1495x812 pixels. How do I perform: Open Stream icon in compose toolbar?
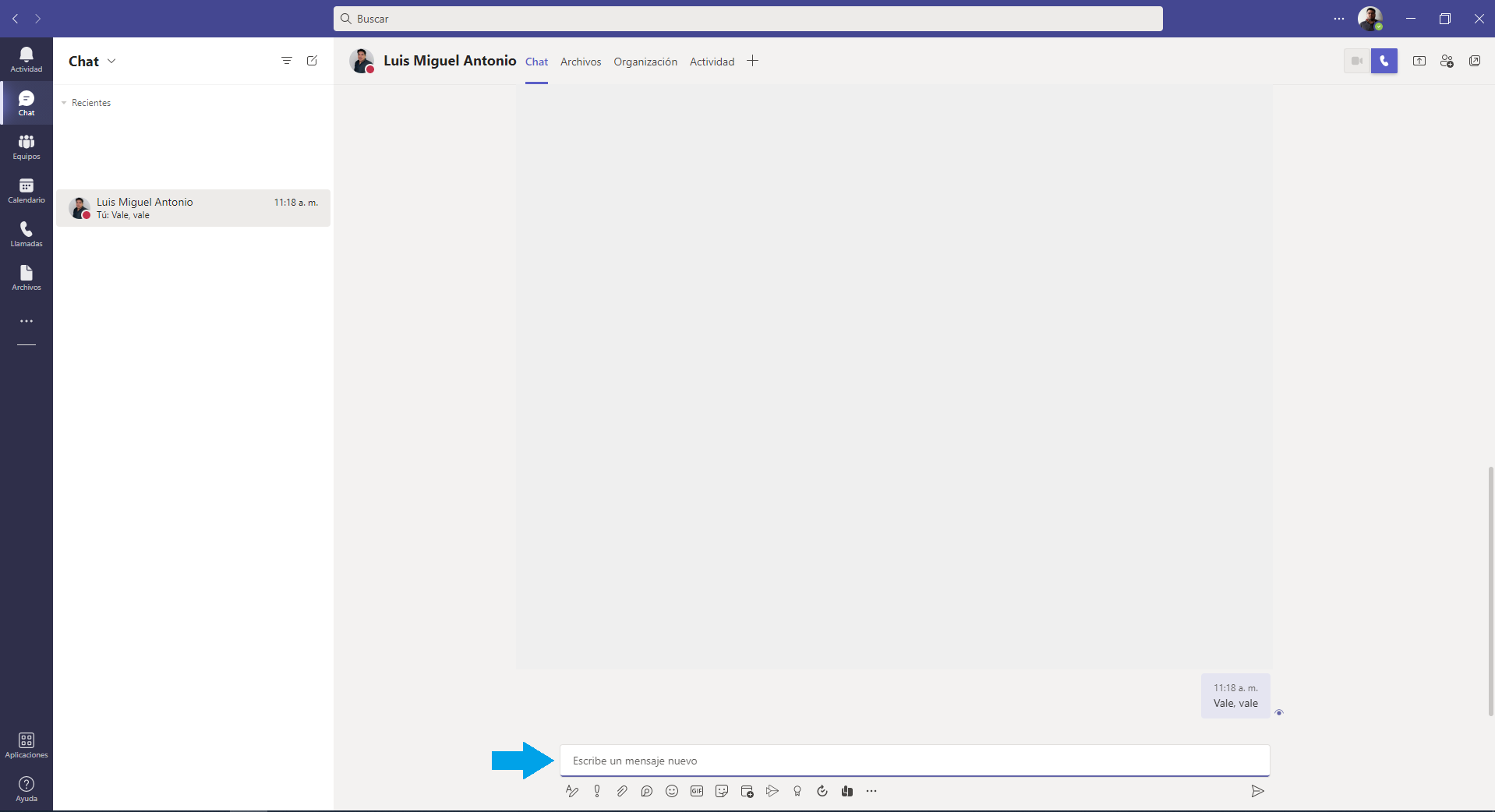click(x=772, y=791)
